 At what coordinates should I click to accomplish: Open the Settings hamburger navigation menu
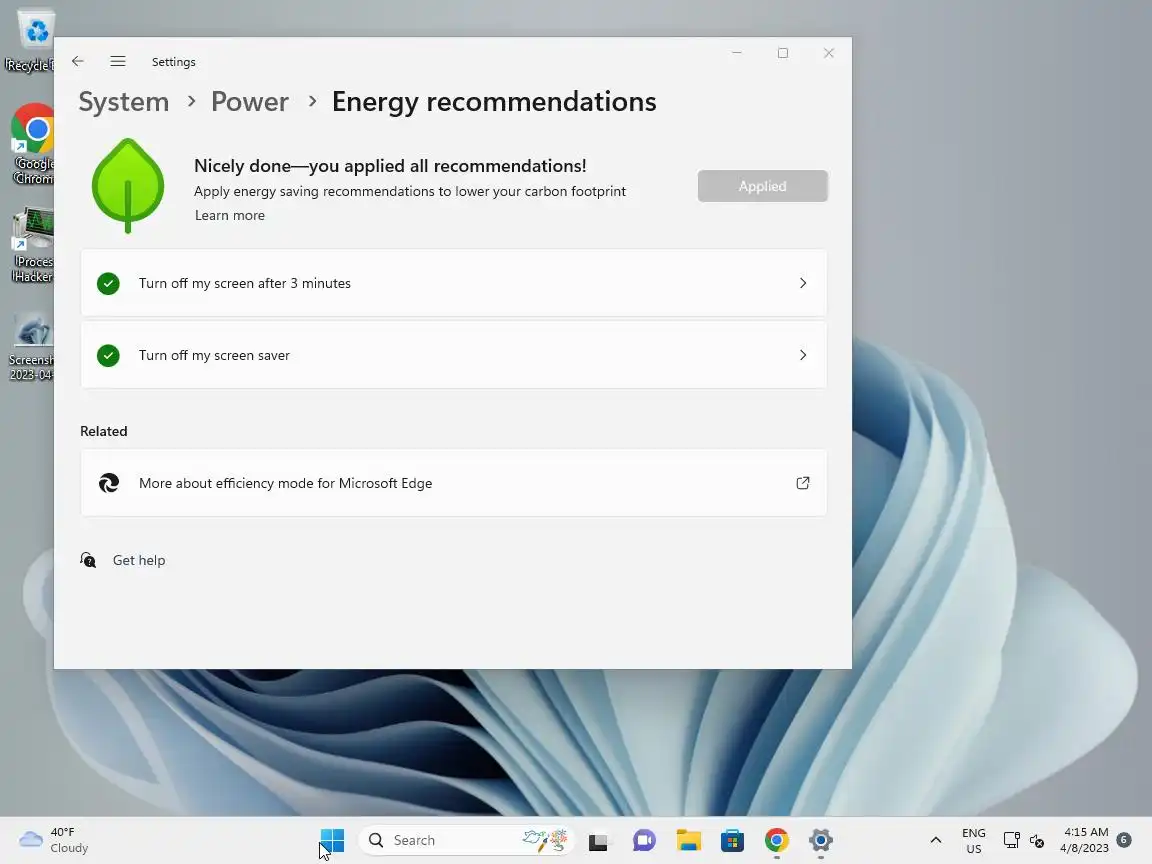click(118, 62)
